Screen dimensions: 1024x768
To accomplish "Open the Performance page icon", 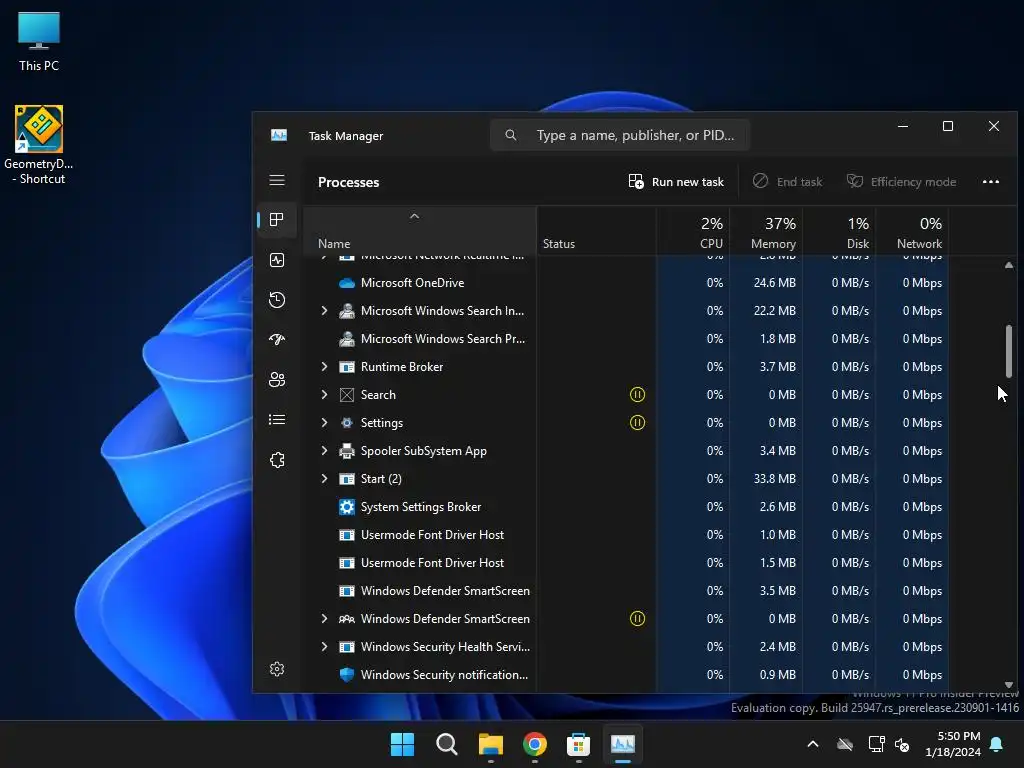I will coord(277,260).
